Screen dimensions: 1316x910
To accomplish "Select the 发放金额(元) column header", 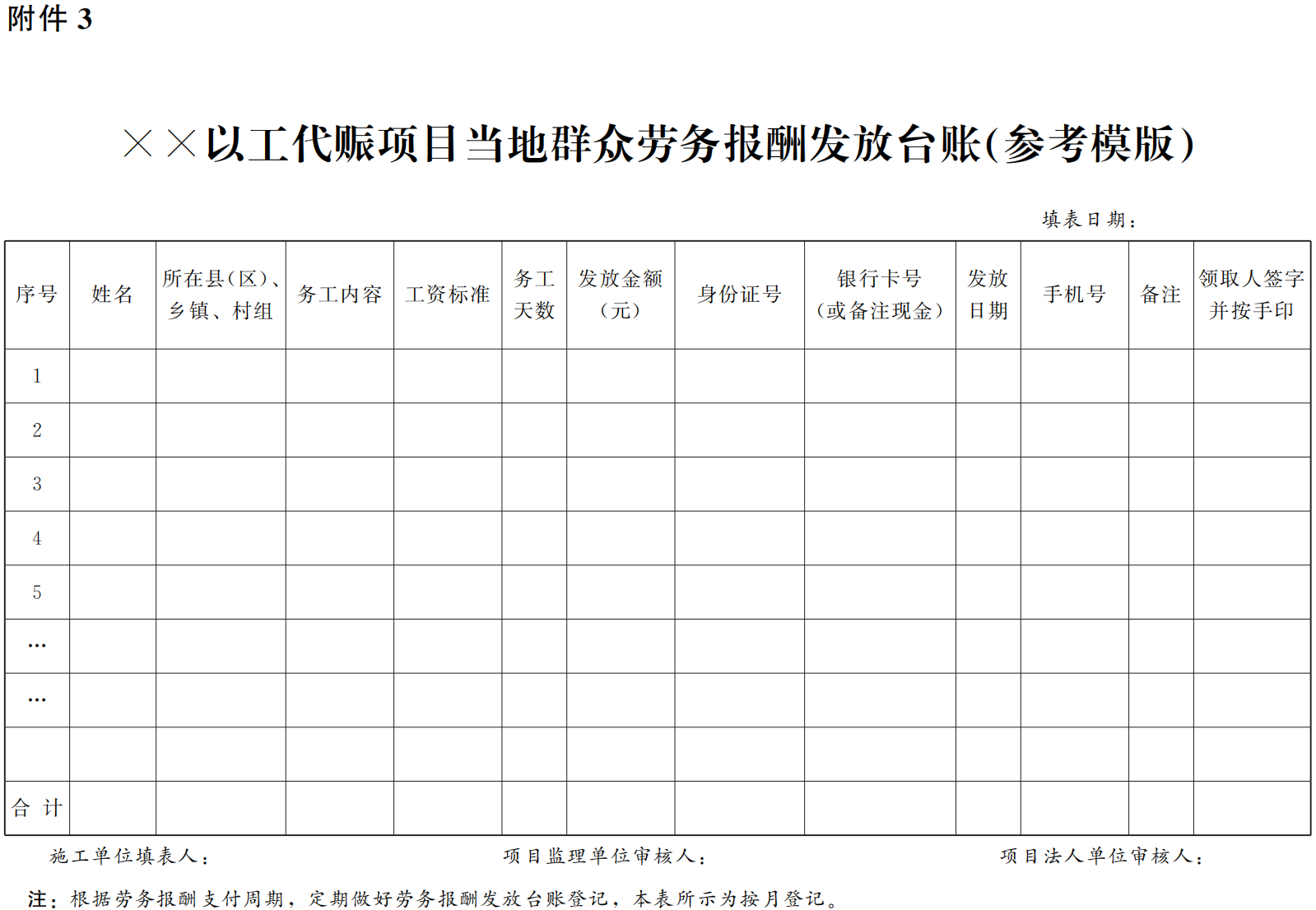I will point(620,295).
